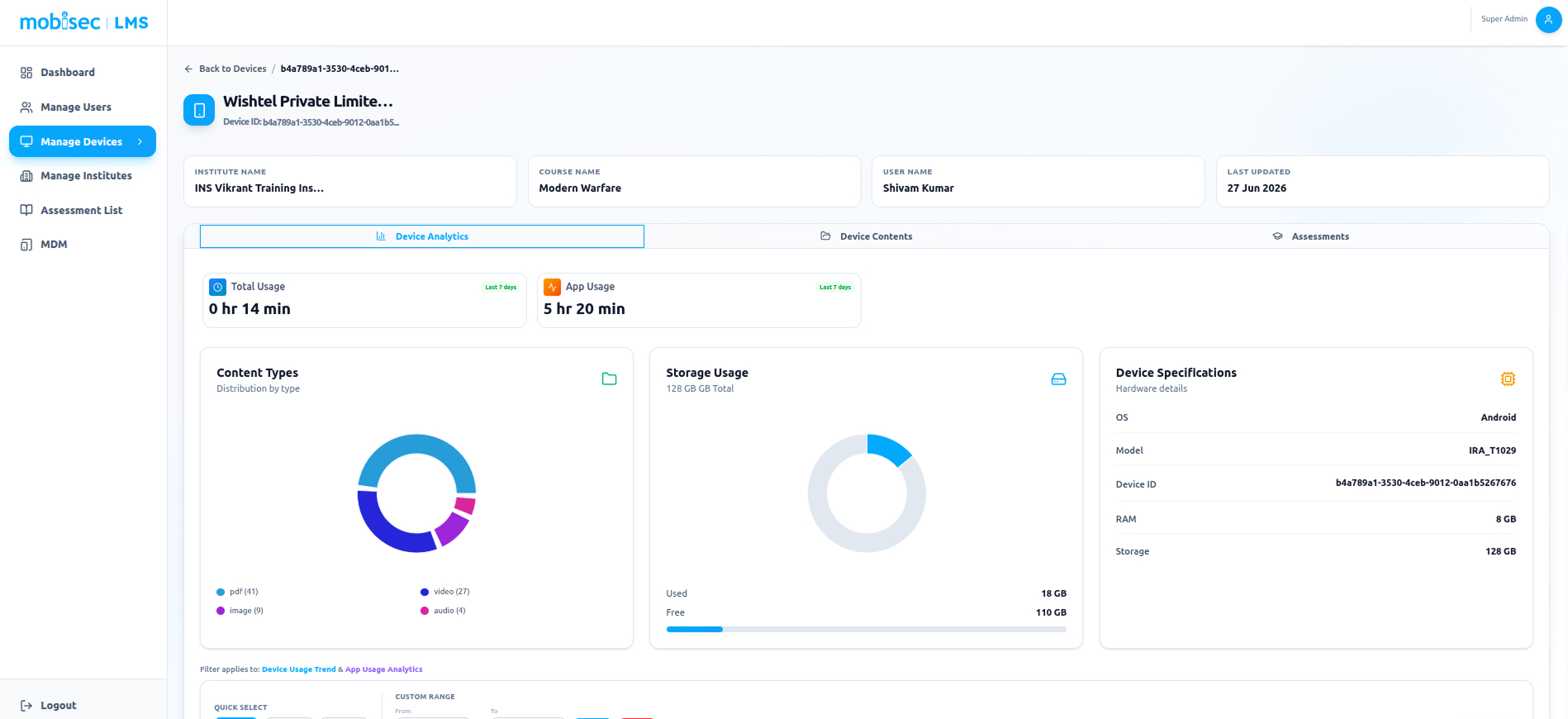
Task: Click the Dashboard grid icon
Action: pyautogui.click(x=26, y=73)
